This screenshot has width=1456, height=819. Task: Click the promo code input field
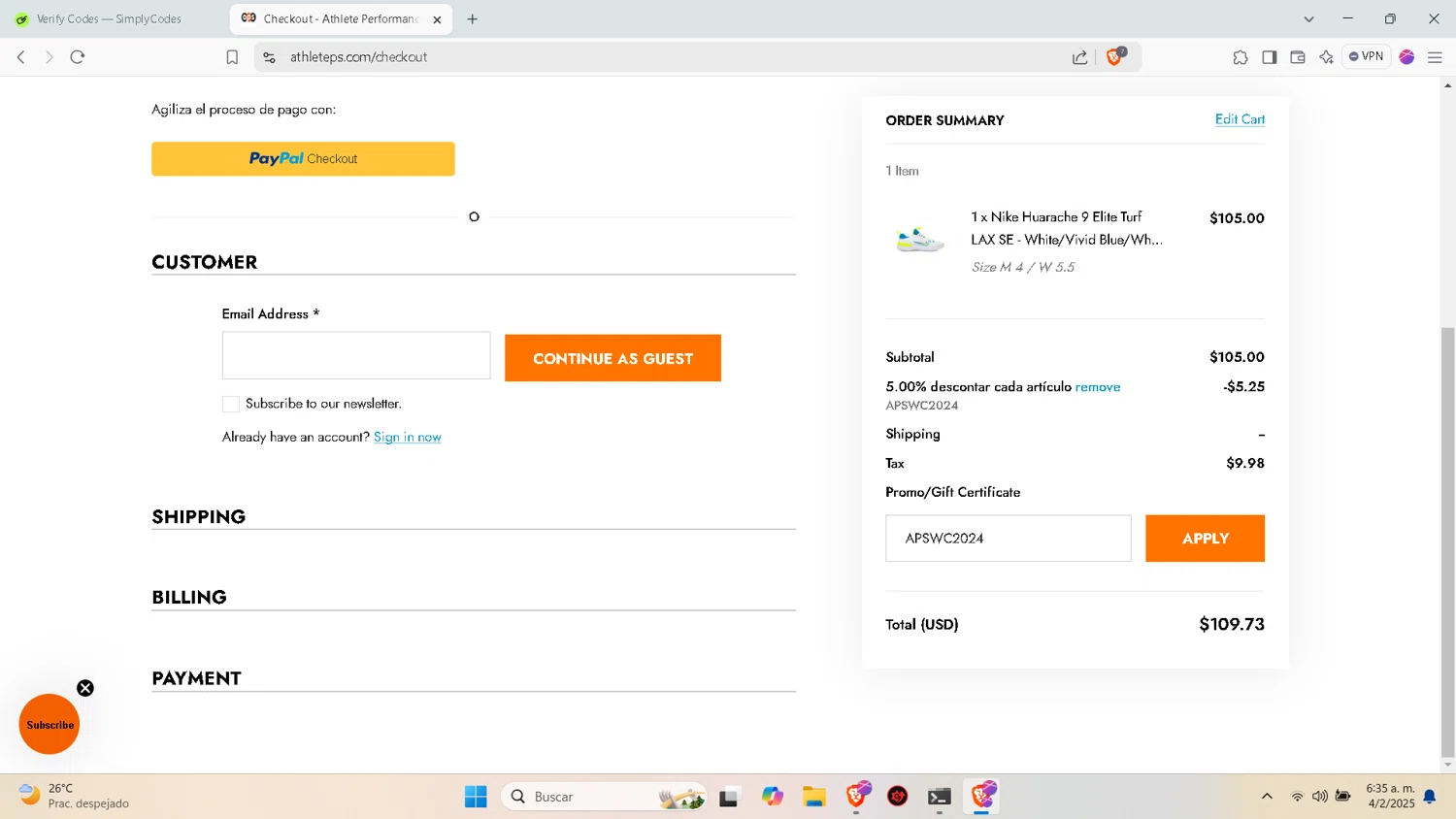coord(1009,539)
